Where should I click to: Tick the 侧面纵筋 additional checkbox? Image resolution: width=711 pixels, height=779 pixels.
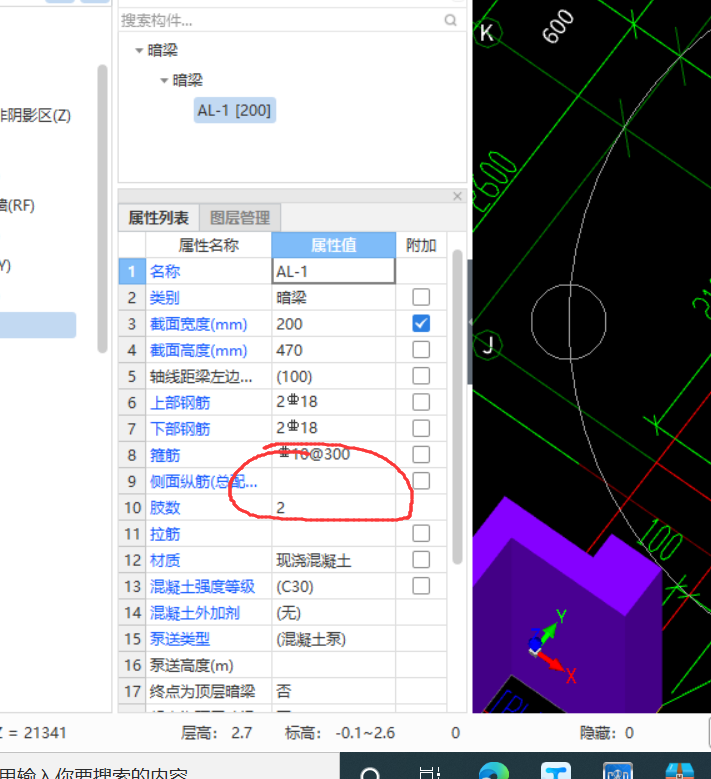(421, 481)
